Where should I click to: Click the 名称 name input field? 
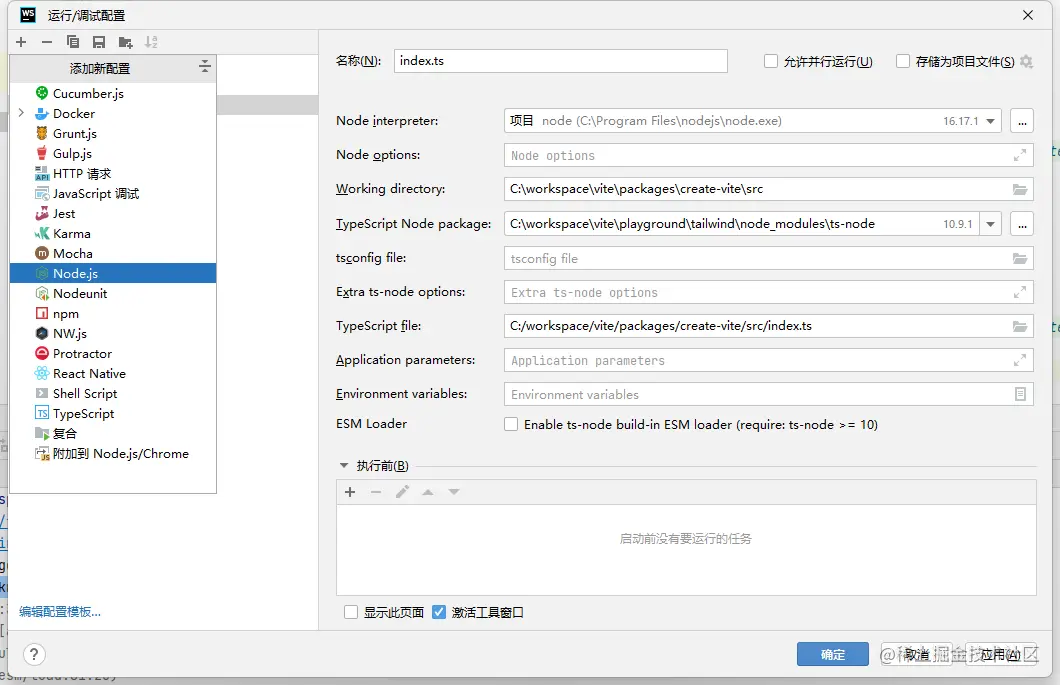tap(560, 61)
